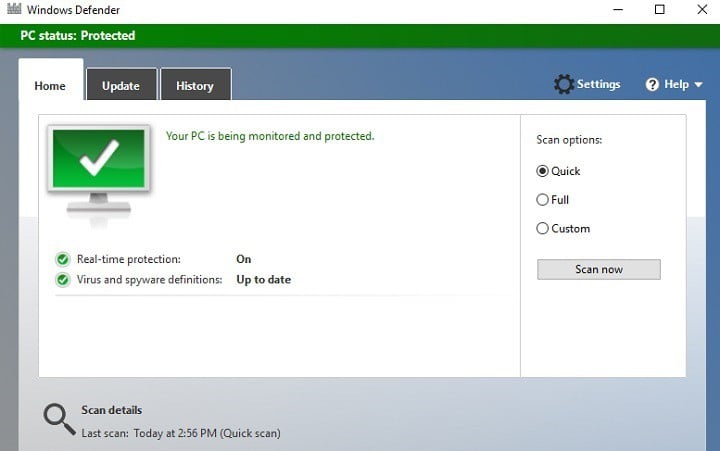Image resolution: width=720 pixels, height=451 pixels.
Task: Minimize the Windows Defender window
Action: point(618,9)
